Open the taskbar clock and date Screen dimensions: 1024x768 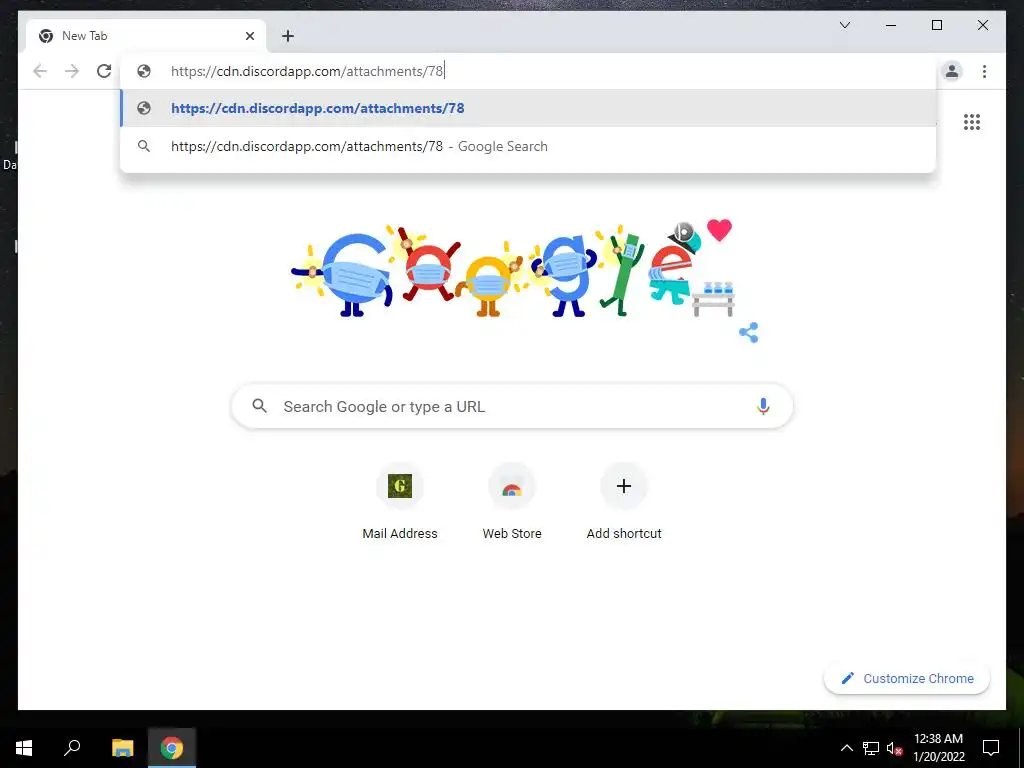(x=938, y=748)
